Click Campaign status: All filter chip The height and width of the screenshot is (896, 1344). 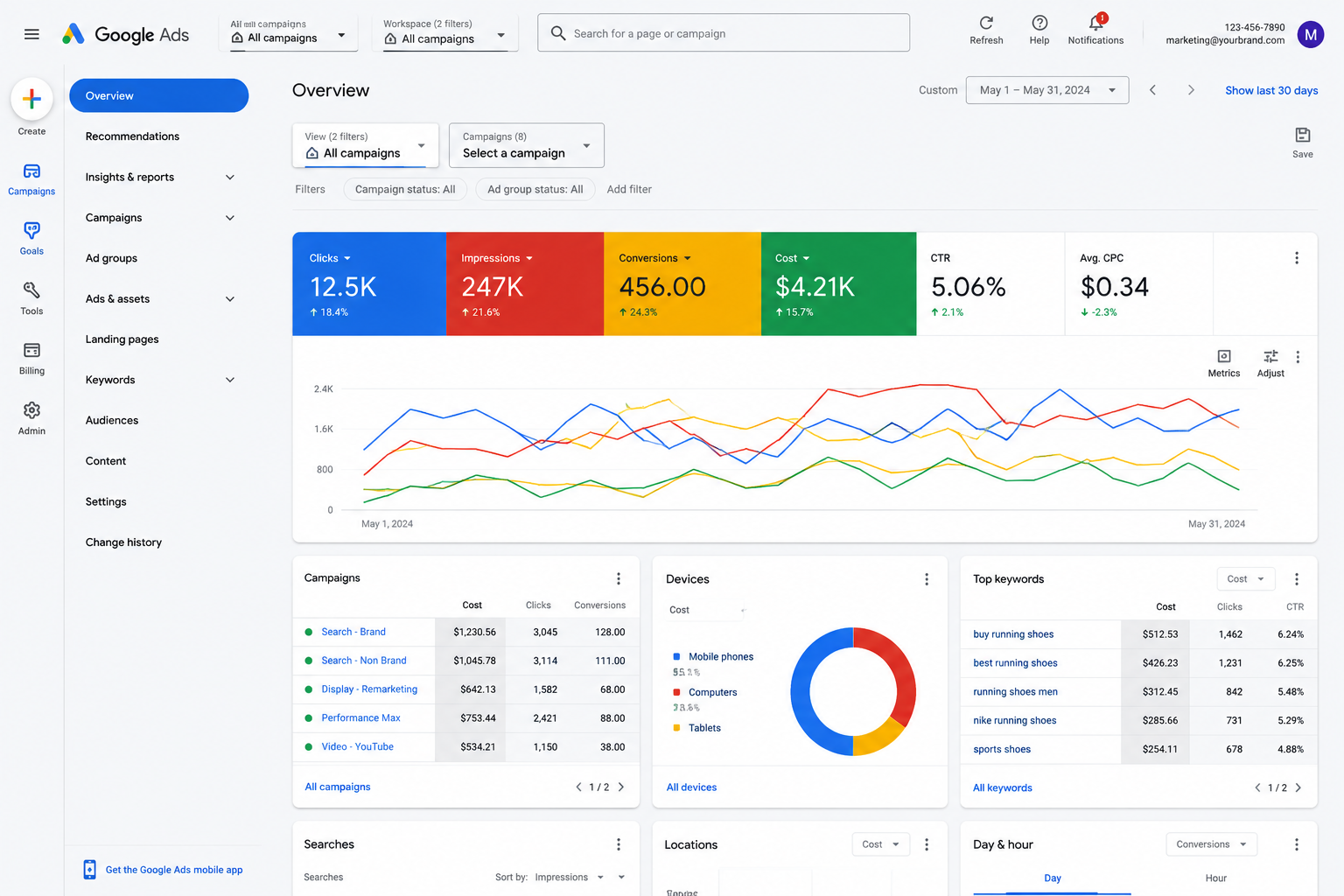405,189
